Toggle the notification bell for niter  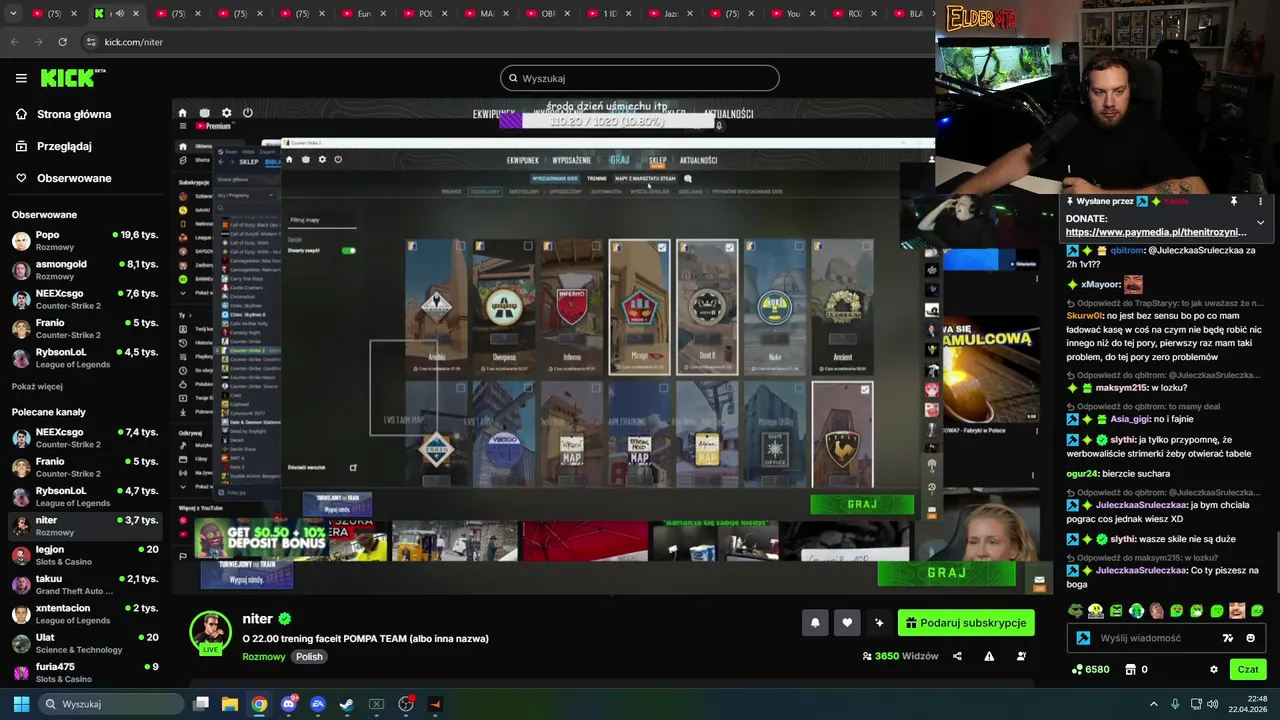(815, 623)
